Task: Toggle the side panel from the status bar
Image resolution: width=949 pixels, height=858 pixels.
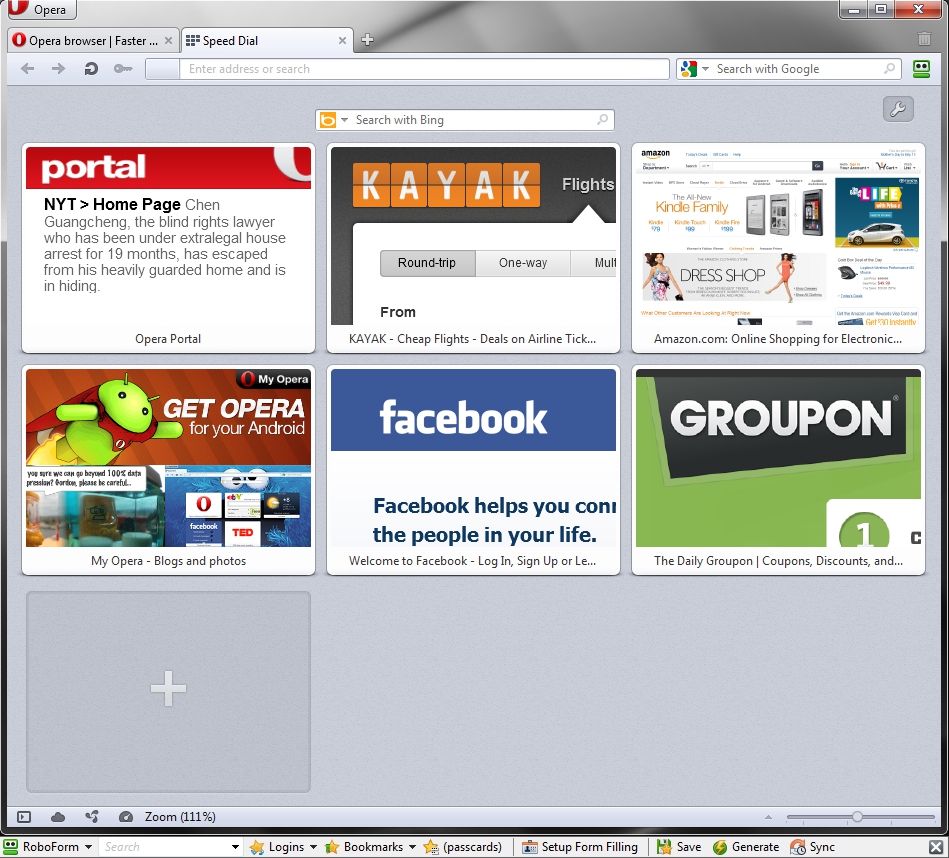Action: (24, 817)
